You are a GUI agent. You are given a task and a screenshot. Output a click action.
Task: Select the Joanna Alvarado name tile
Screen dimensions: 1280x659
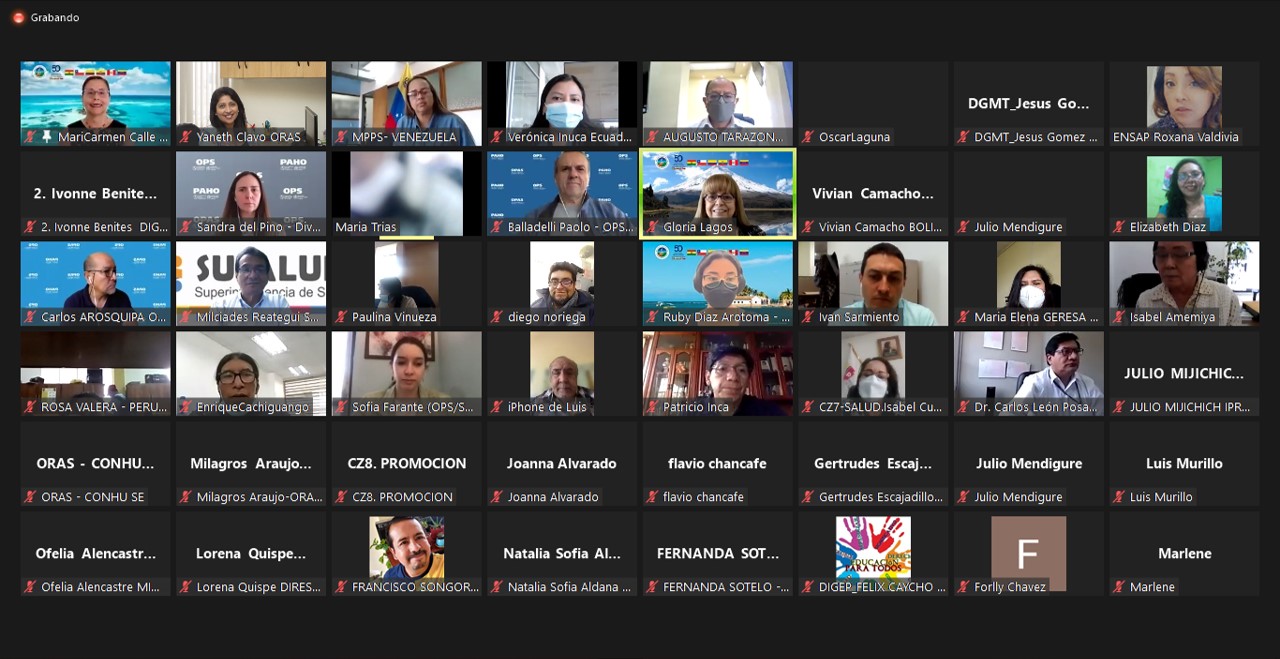pyautogui.click(x=561, y=464)
